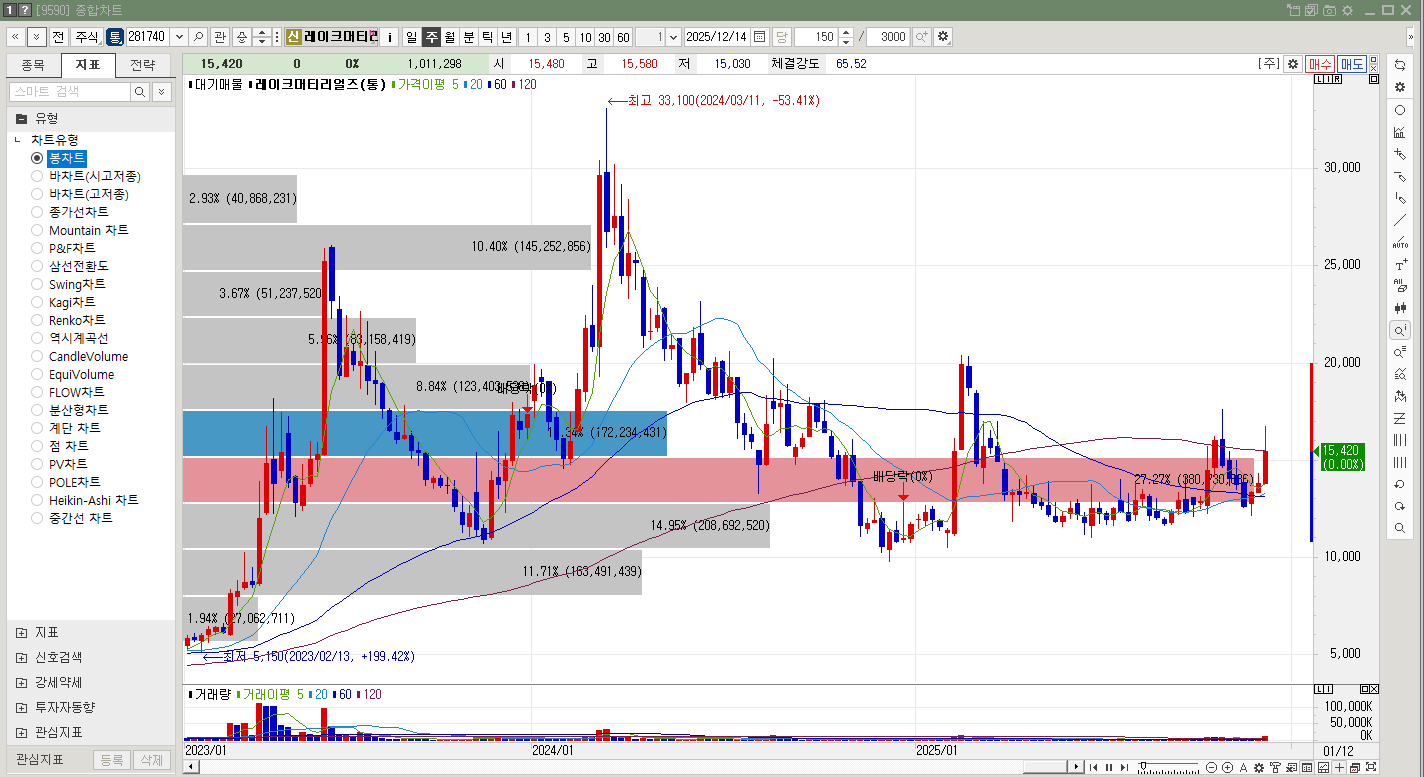Viewport: 1424px width, 777px height.
Task: Click the 등록 button under 관심지표
Action: pos(112,760)
